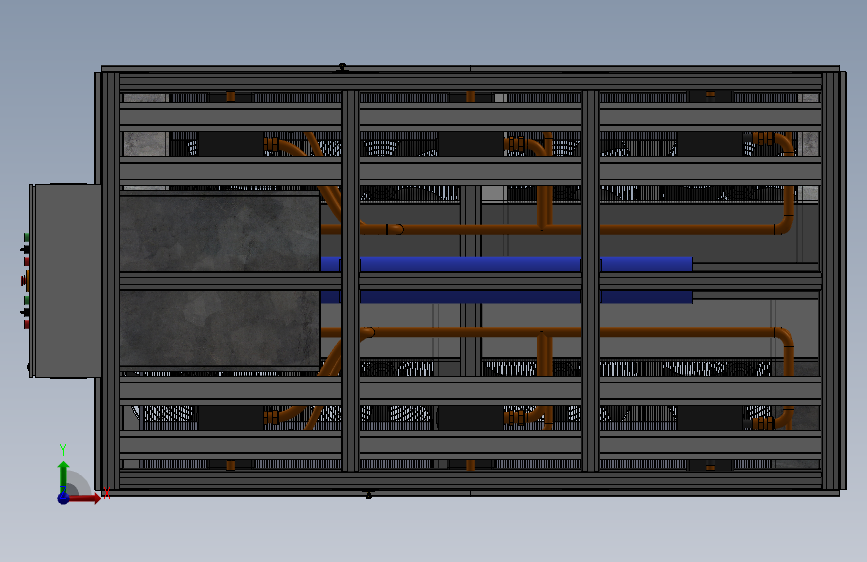Select the upper blue pipe in the model
The height and width of the screenshot is (562, 867).
click(x=506, y=264)
